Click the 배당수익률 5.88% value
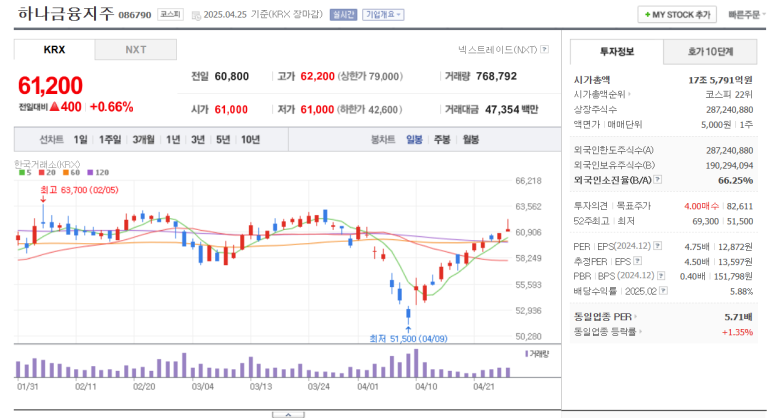773x418 pixels. click(x=741, y=292)
